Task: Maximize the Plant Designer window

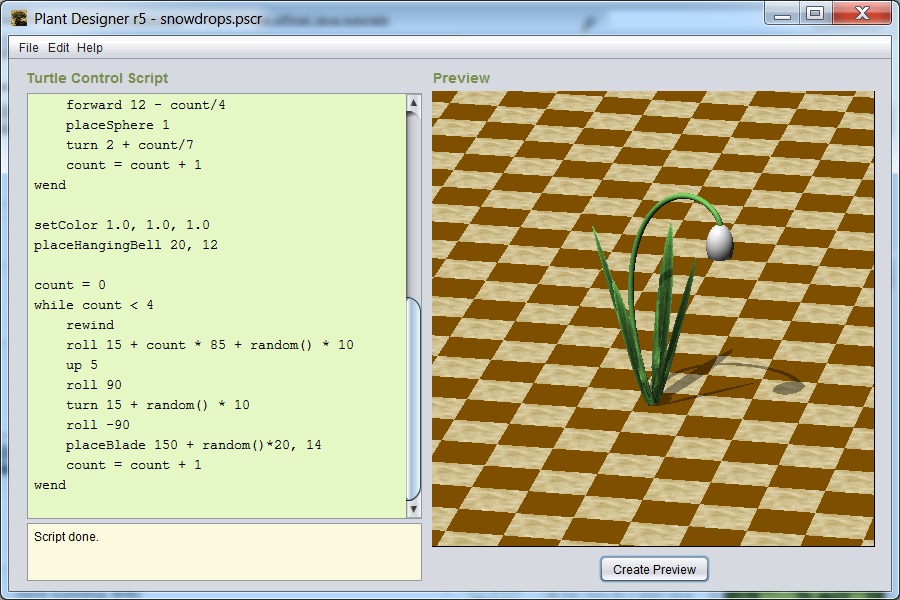Action: [815, 14]
